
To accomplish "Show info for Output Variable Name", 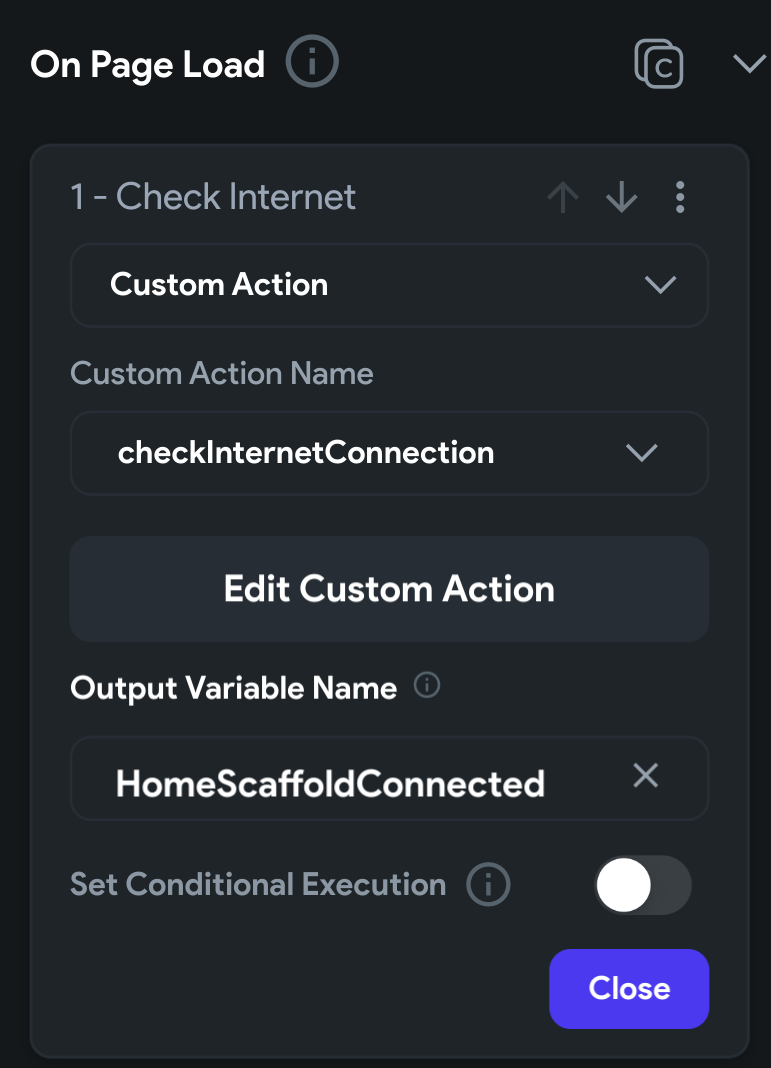I will (427, 686).
